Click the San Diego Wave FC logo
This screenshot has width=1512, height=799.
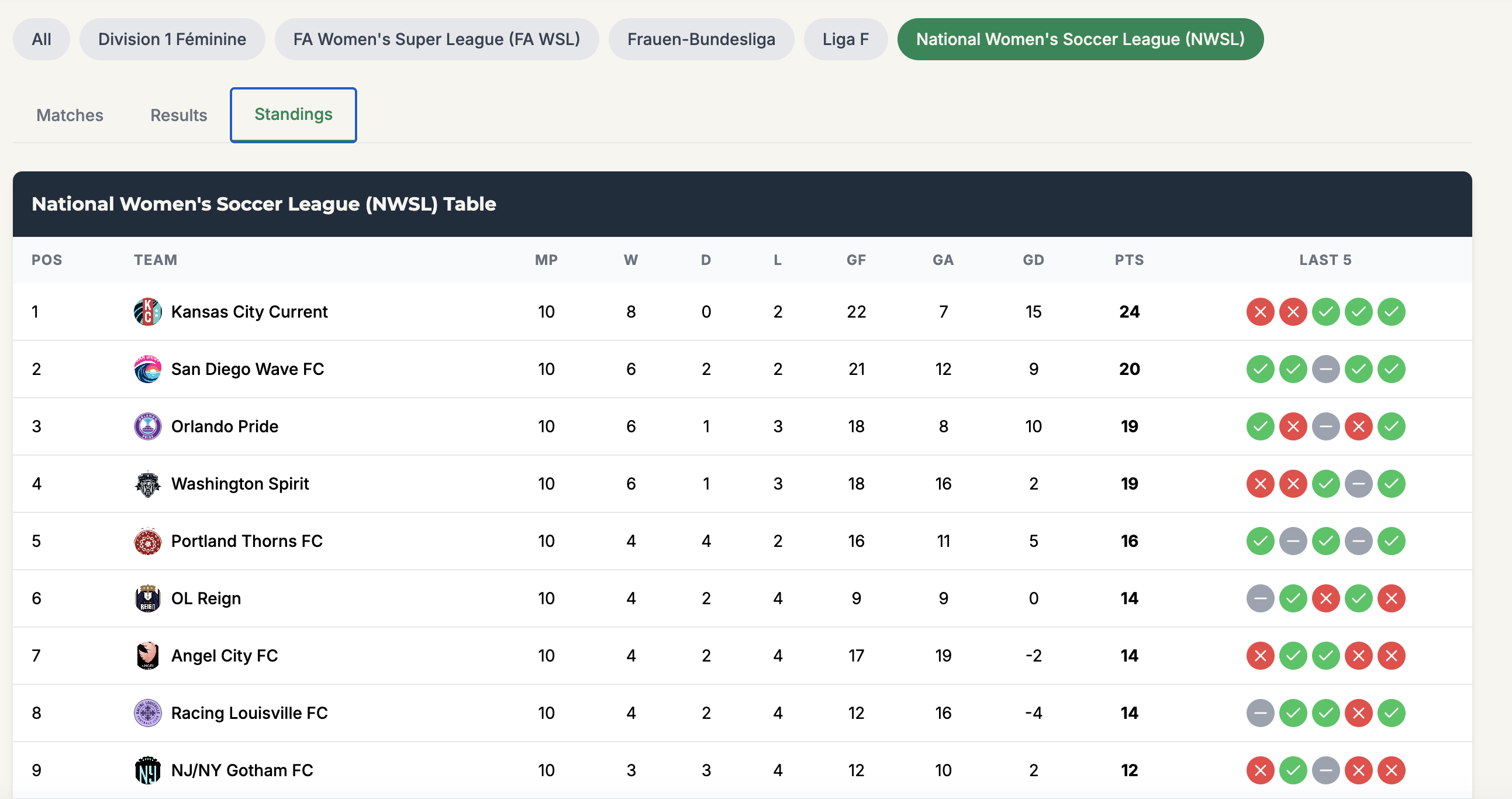point(147,369)
